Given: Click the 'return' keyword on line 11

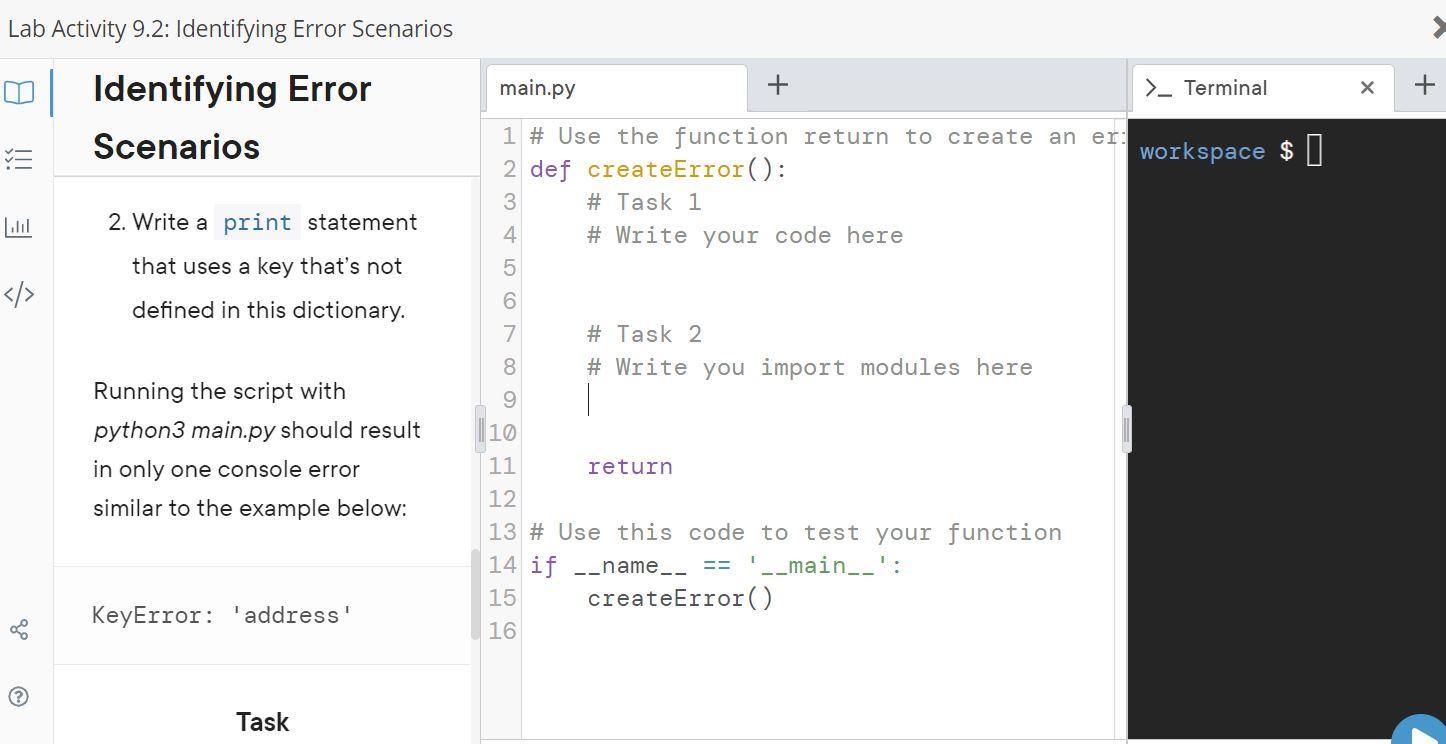Looking at the screenshot, I should click(630, 466).
